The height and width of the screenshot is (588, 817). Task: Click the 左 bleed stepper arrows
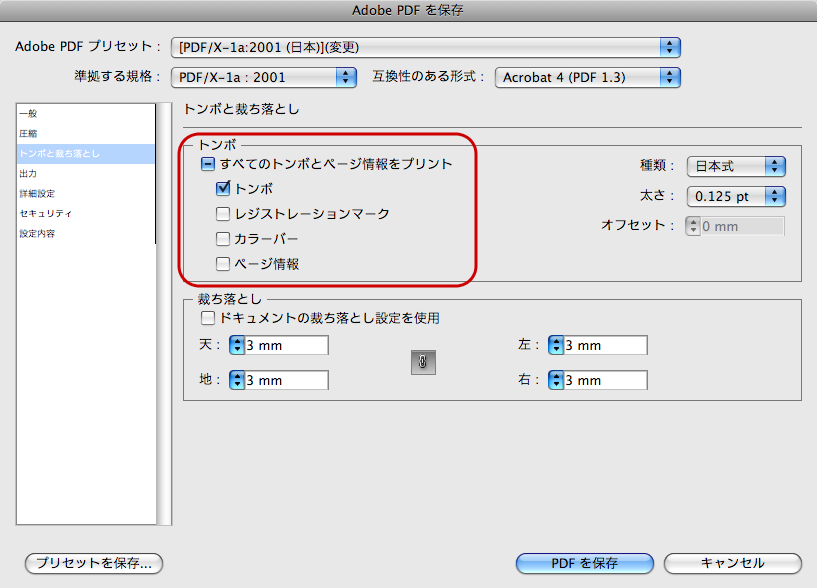coord(556,345)
